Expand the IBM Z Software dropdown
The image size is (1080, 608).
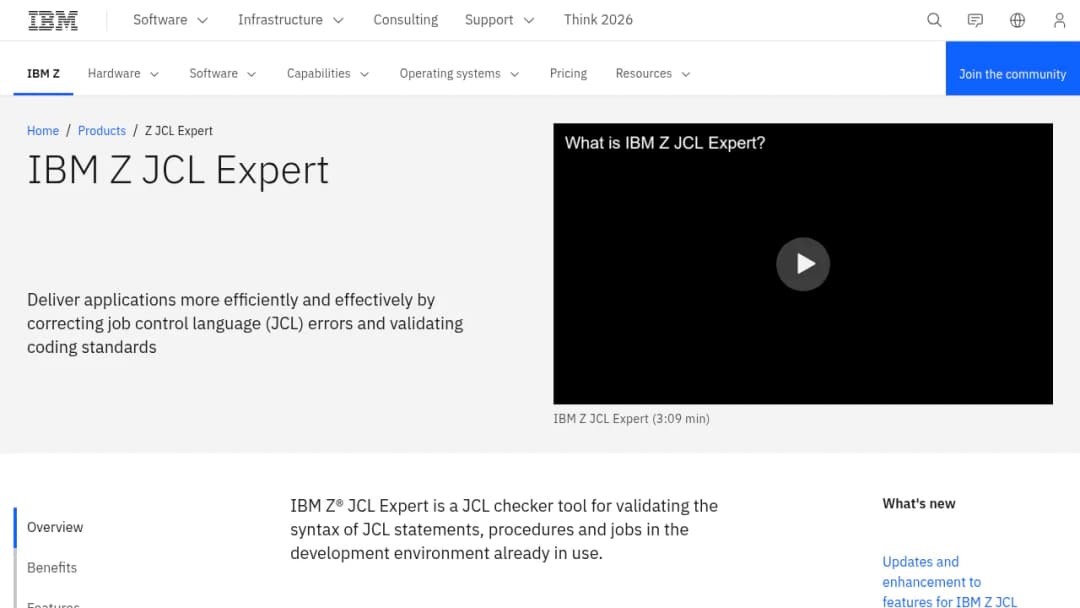[222, 74]
